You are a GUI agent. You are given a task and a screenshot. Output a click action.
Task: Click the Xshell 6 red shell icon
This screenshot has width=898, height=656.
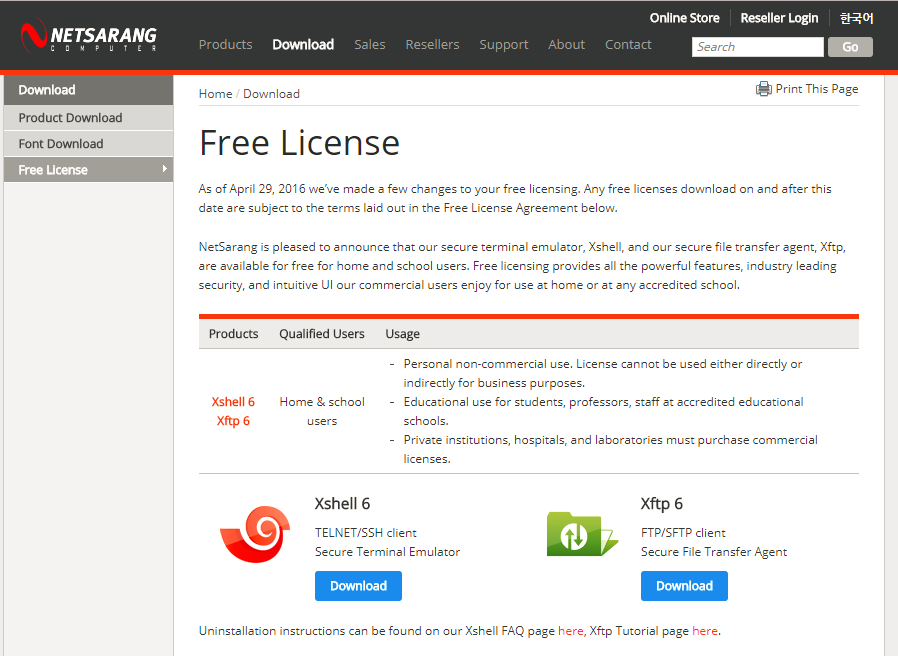[255, 534]
